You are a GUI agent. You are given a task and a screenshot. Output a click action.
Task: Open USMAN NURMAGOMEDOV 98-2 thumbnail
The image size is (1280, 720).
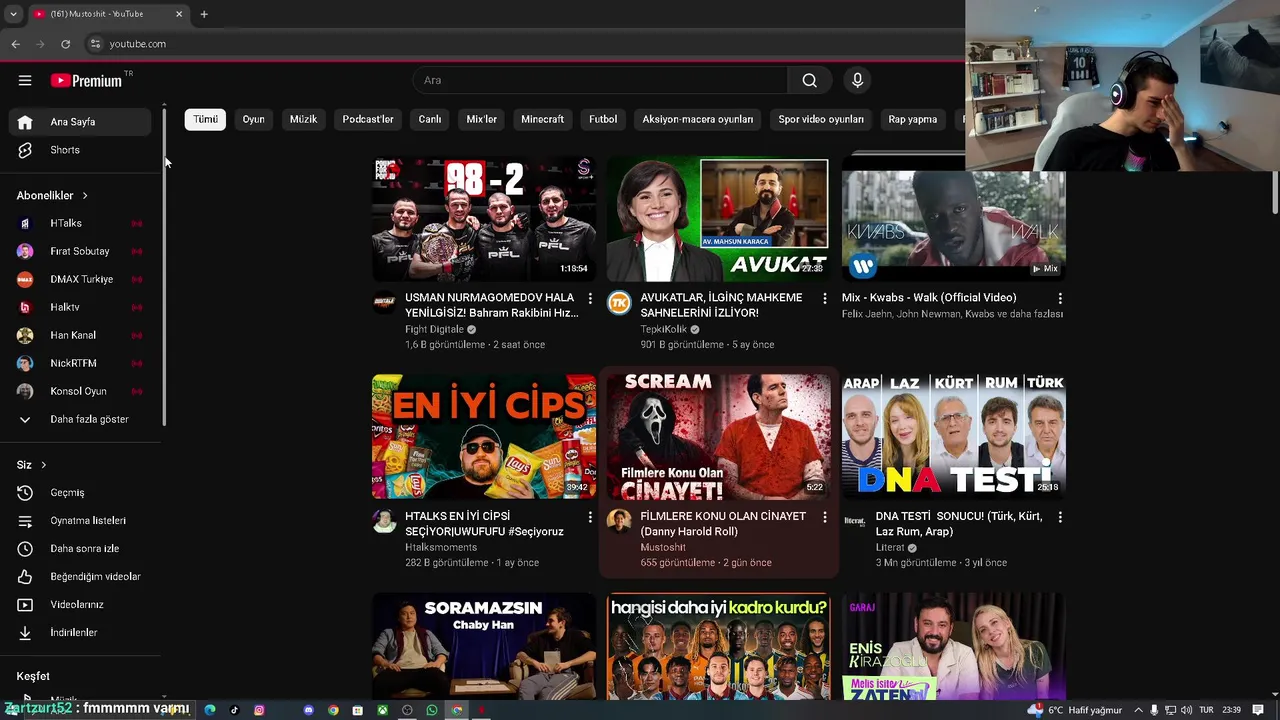point(484,219)
